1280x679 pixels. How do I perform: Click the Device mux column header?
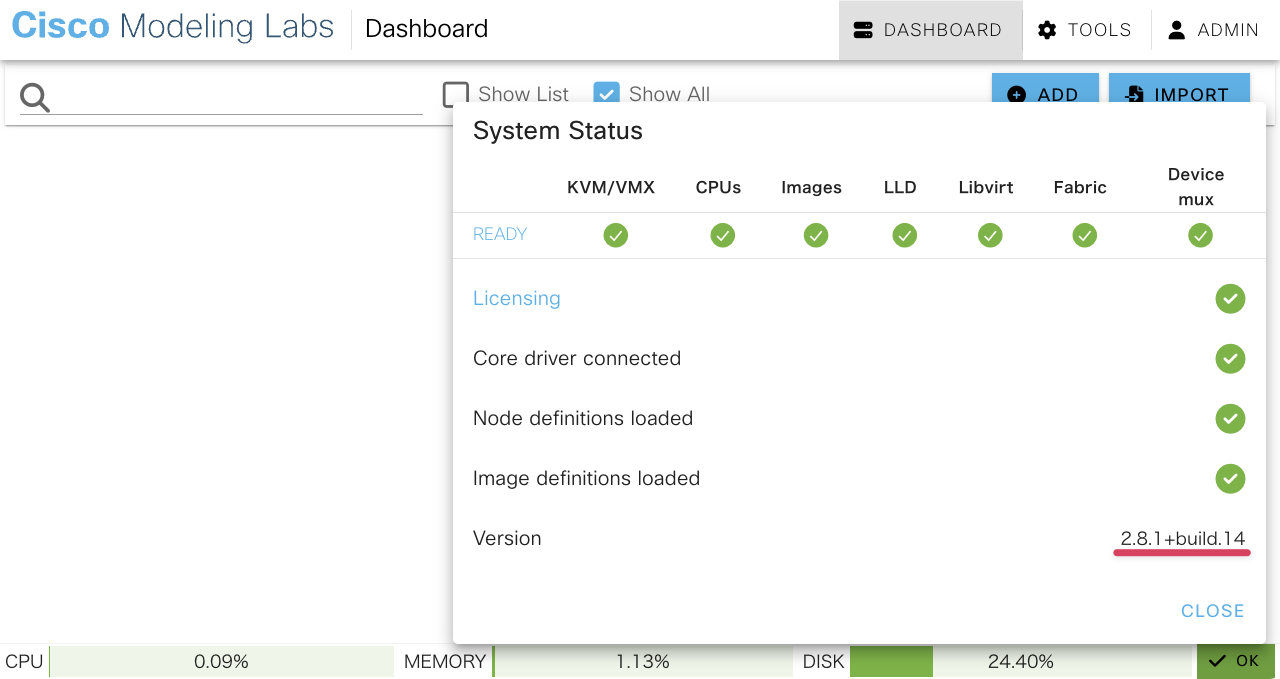click(x=1196, y=187)
